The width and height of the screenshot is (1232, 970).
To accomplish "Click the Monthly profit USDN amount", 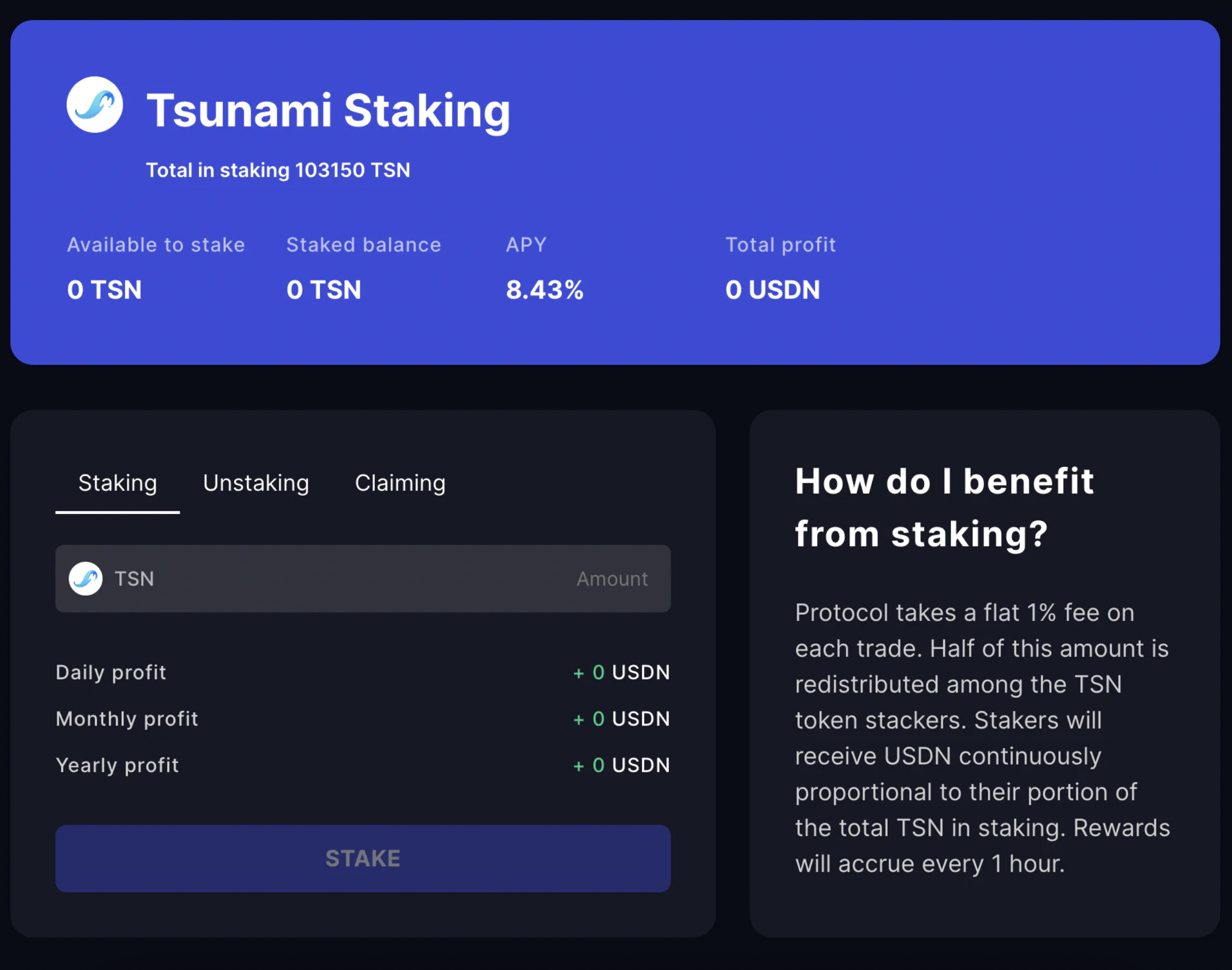I will tap(622, 719).
